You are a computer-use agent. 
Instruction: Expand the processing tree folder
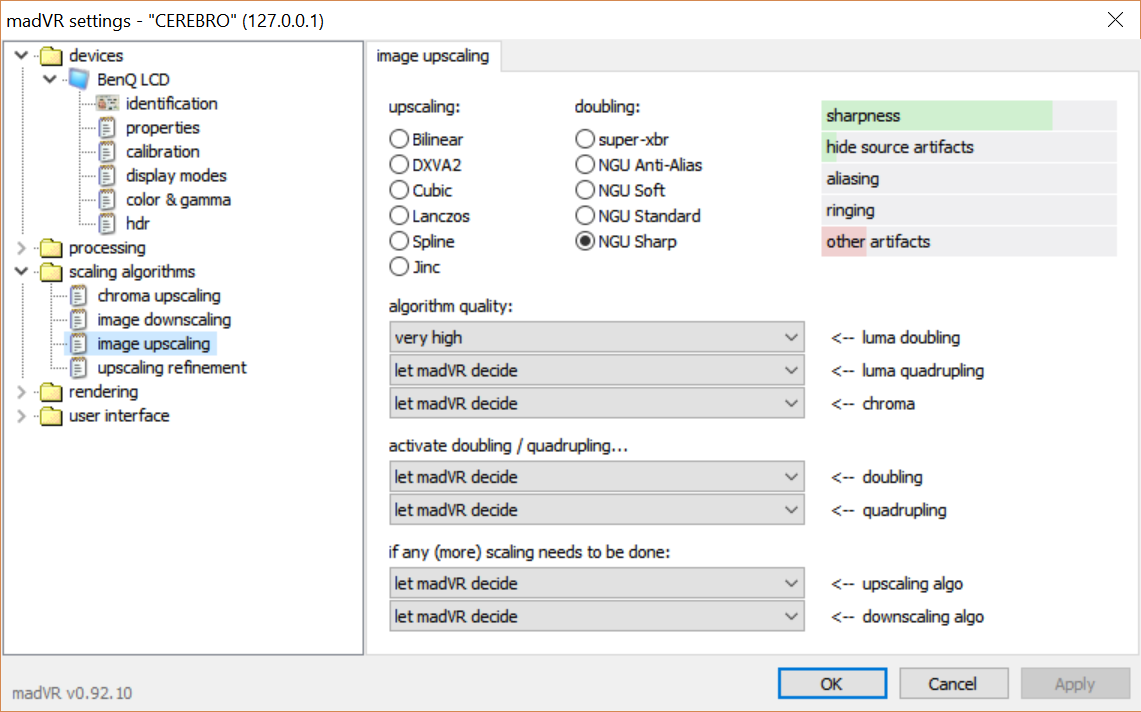pyautogui.click(x=21, y=248)
